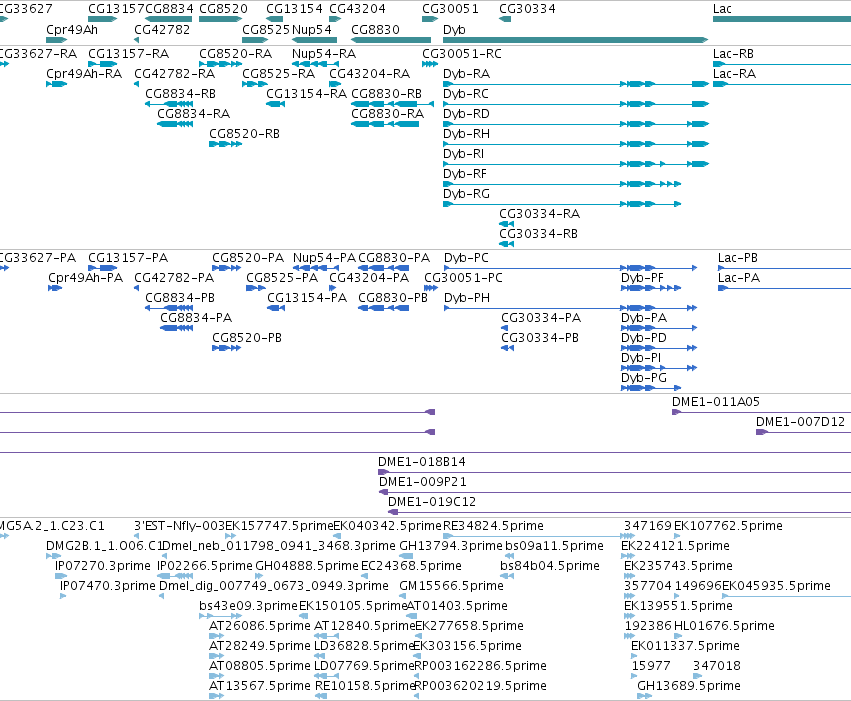Click the CG30051 gene label
Screen dimensions: 851x701
[450, 9]
